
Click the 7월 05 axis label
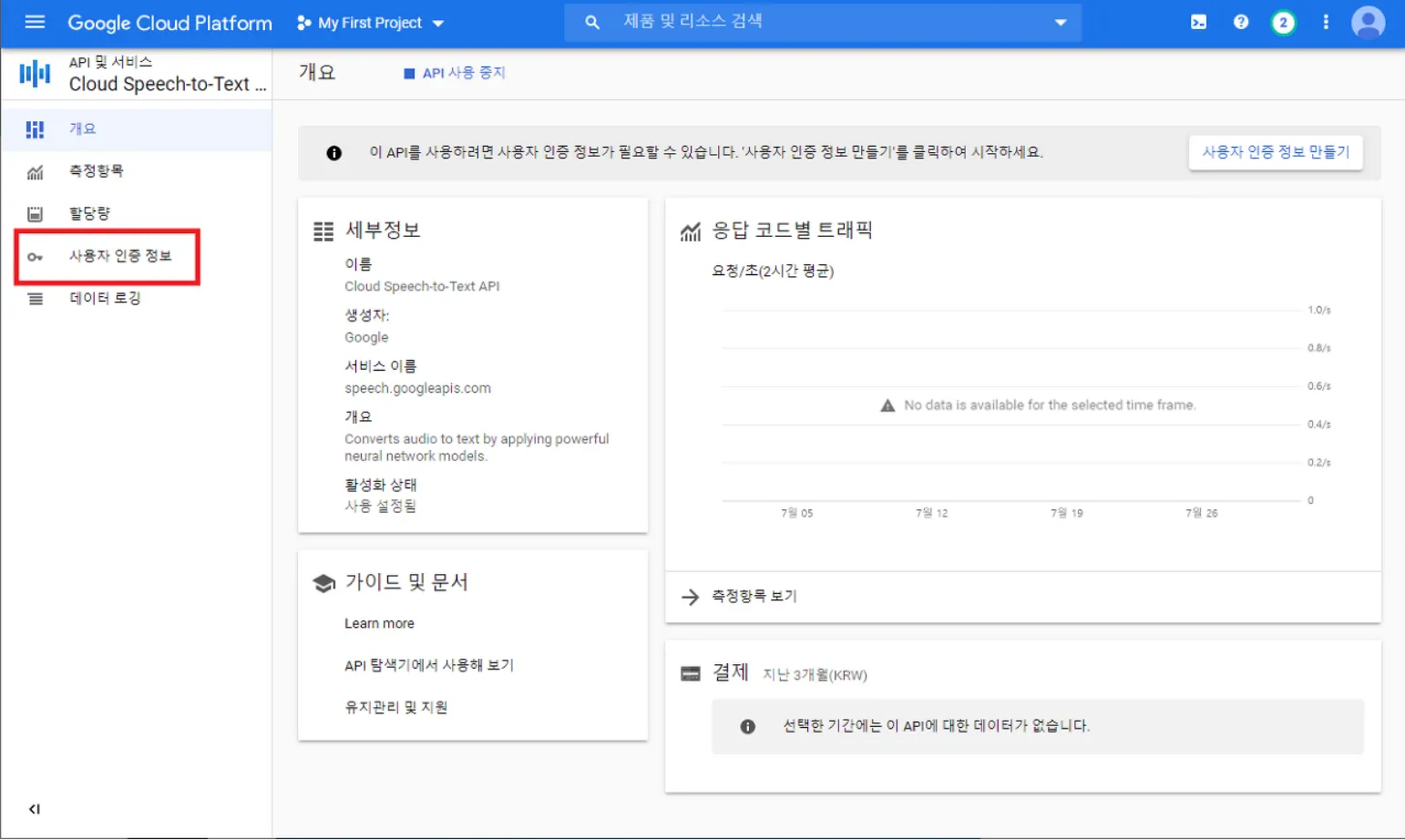pyautogui.click(x=797, y=514)
